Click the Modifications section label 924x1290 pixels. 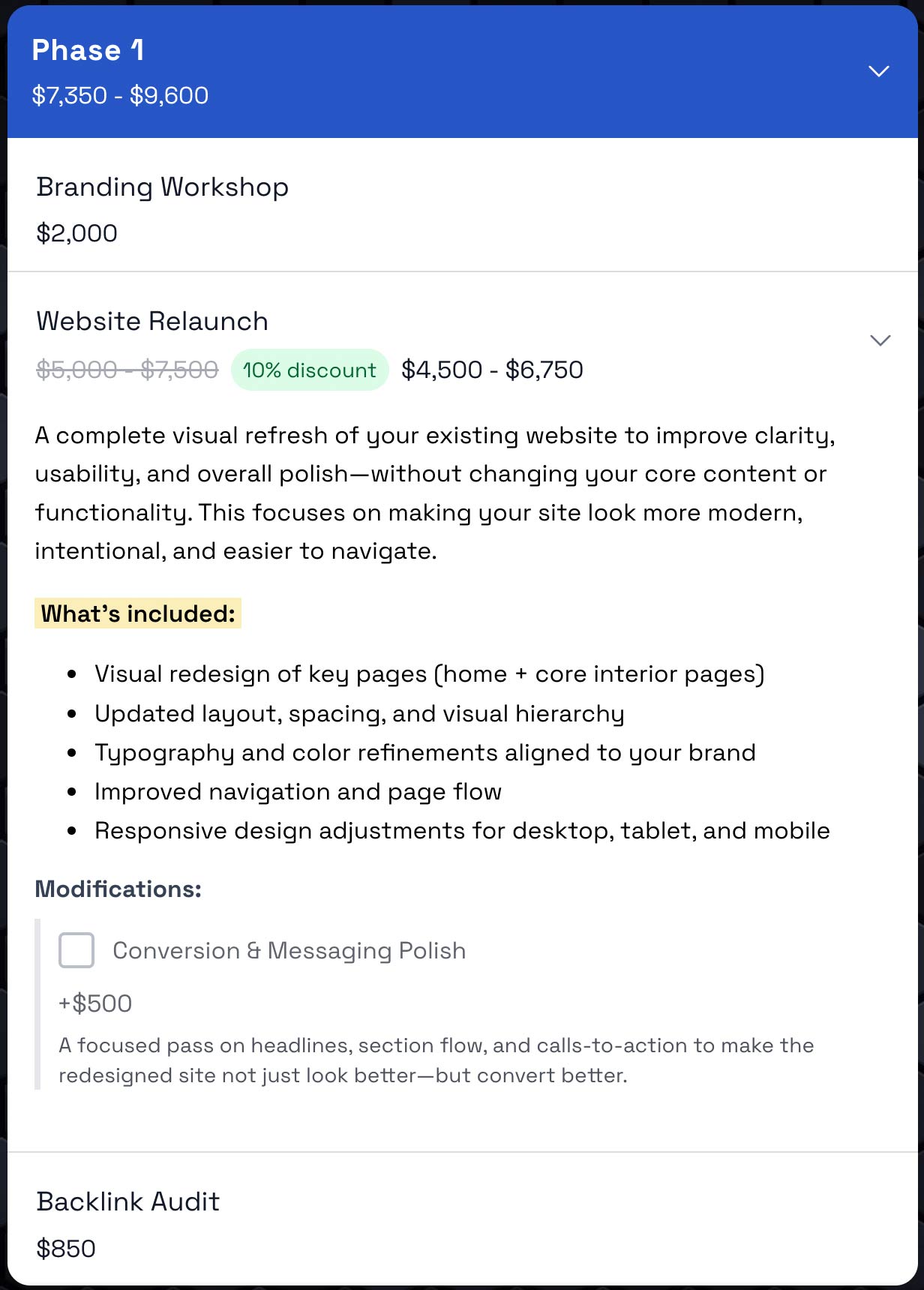118,888
